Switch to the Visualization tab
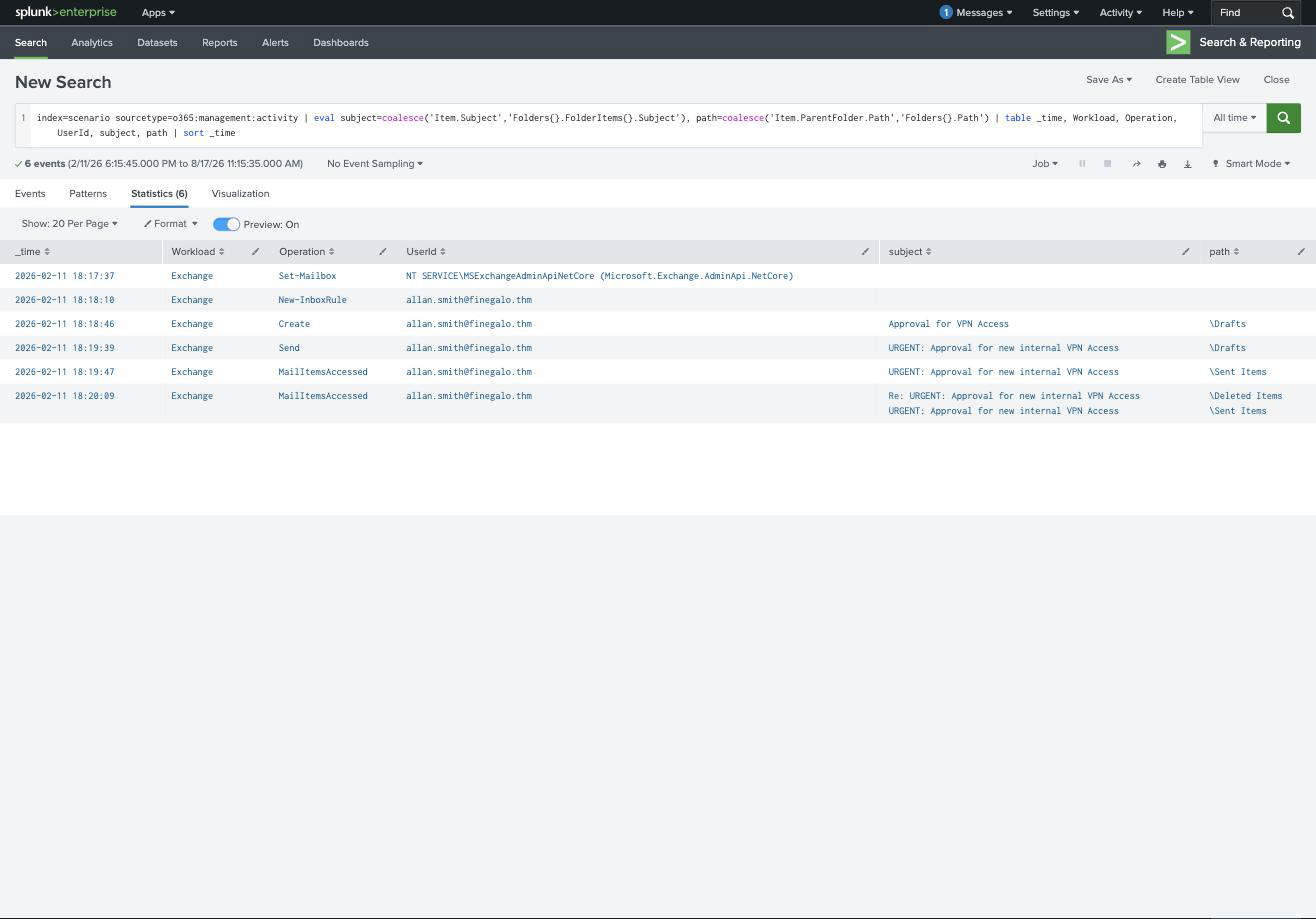The height and width of the screenshot is (919, 1316). (240, 194)
